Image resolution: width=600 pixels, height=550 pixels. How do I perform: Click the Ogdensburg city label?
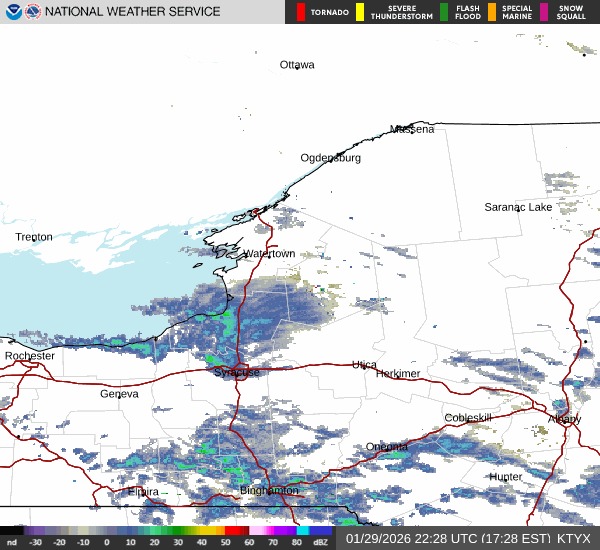click(331, 158)
